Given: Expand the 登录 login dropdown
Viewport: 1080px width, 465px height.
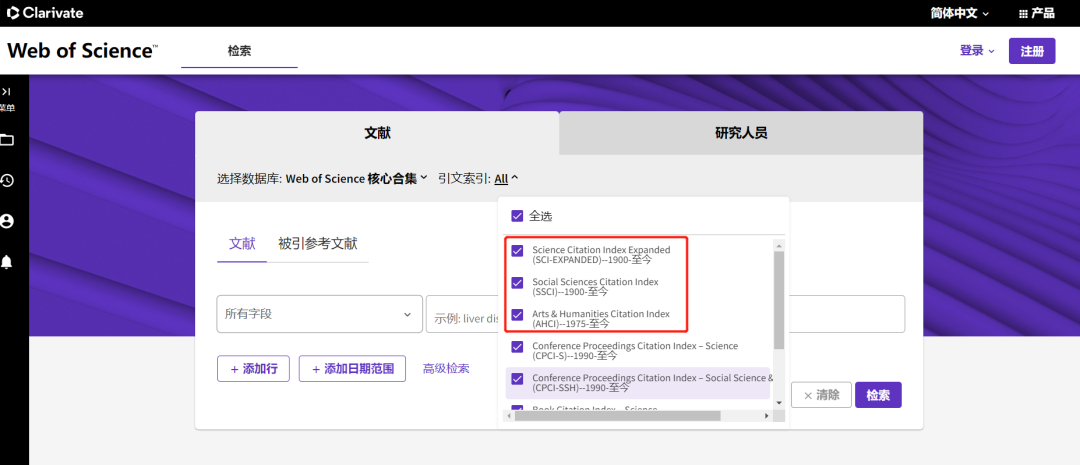Looking at the screenshot, I should 977,50.
